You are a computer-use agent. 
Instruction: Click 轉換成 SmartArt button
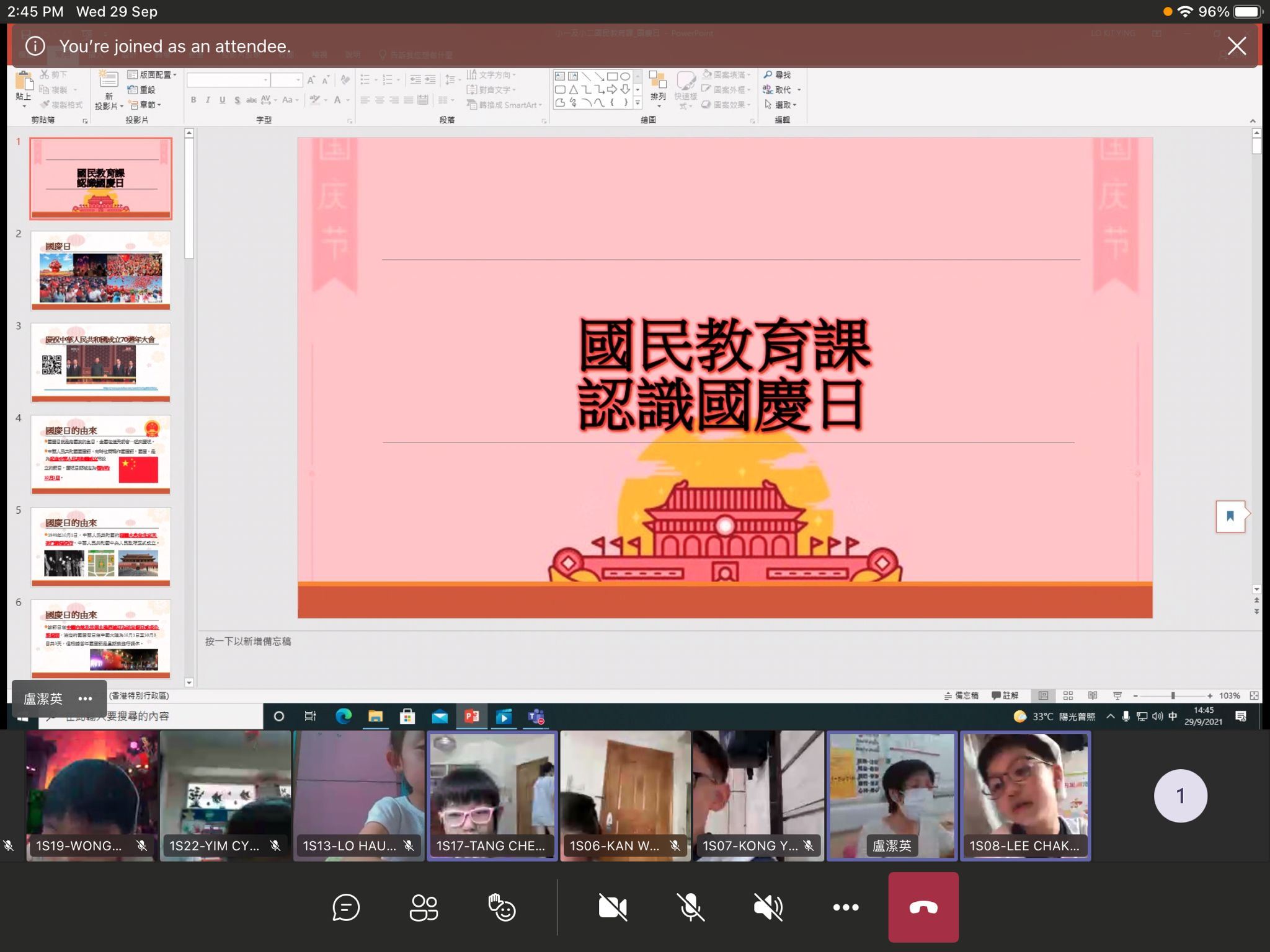tap(505, 105)
